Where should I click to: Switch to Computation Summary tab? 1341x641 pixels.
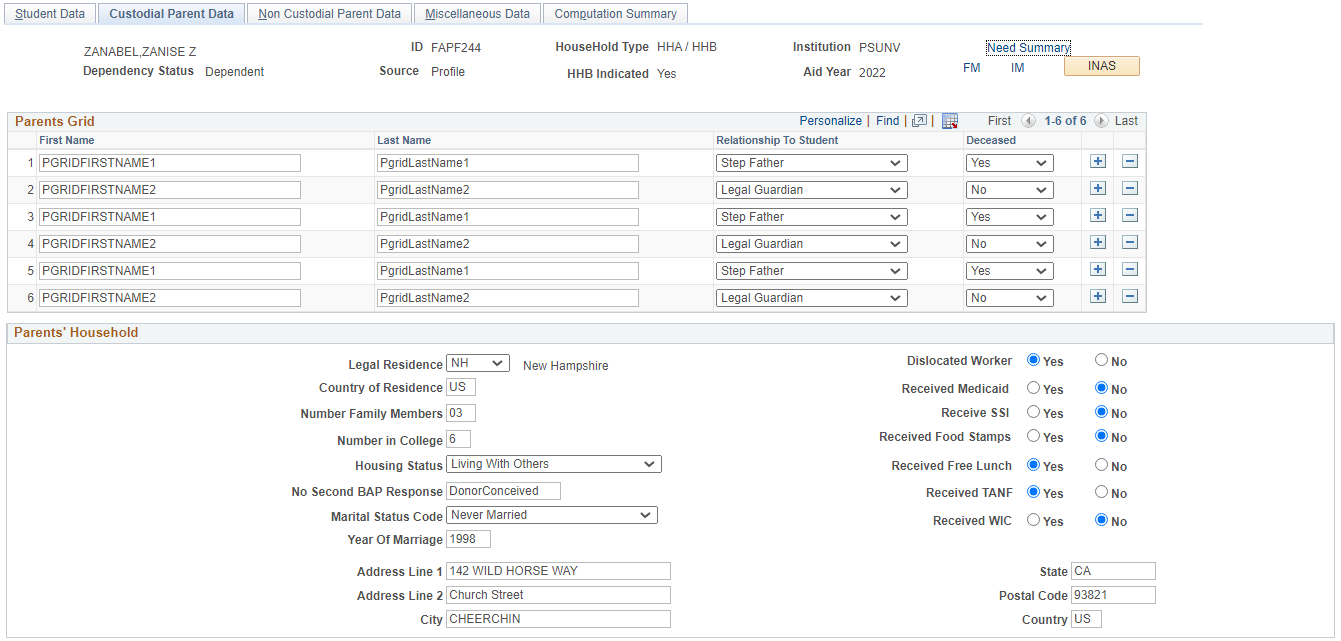click(615, 14)
